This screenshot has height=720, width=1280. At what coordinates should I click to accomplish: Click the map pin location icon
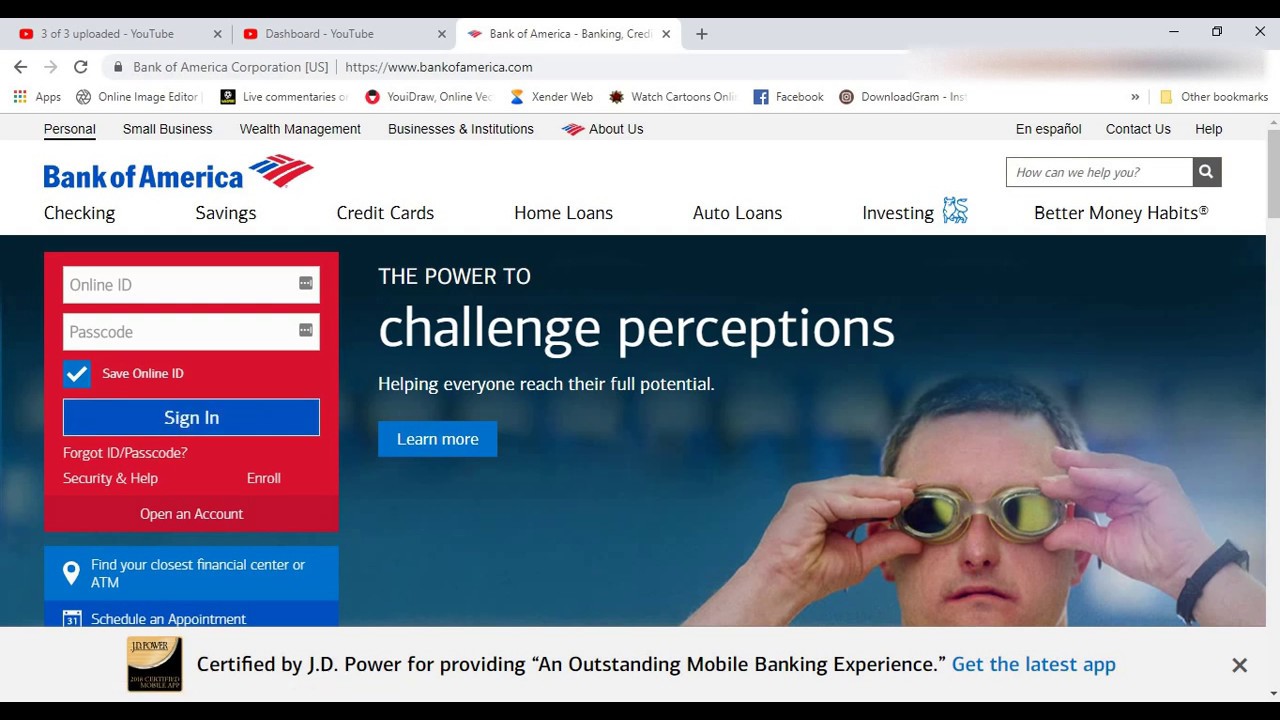pos(71,573)
